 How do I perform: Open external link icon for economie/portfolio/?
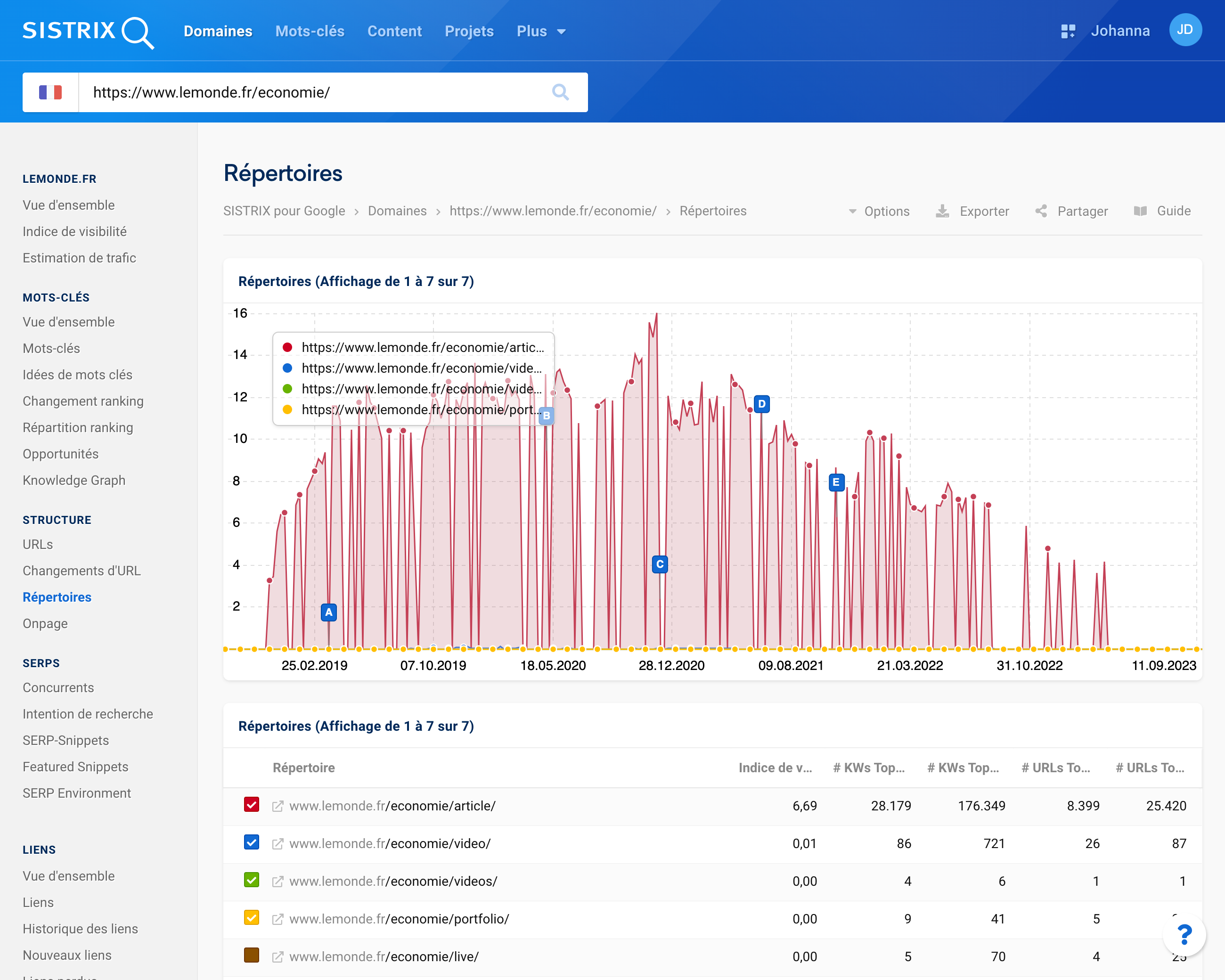click(x=278, y=919)
